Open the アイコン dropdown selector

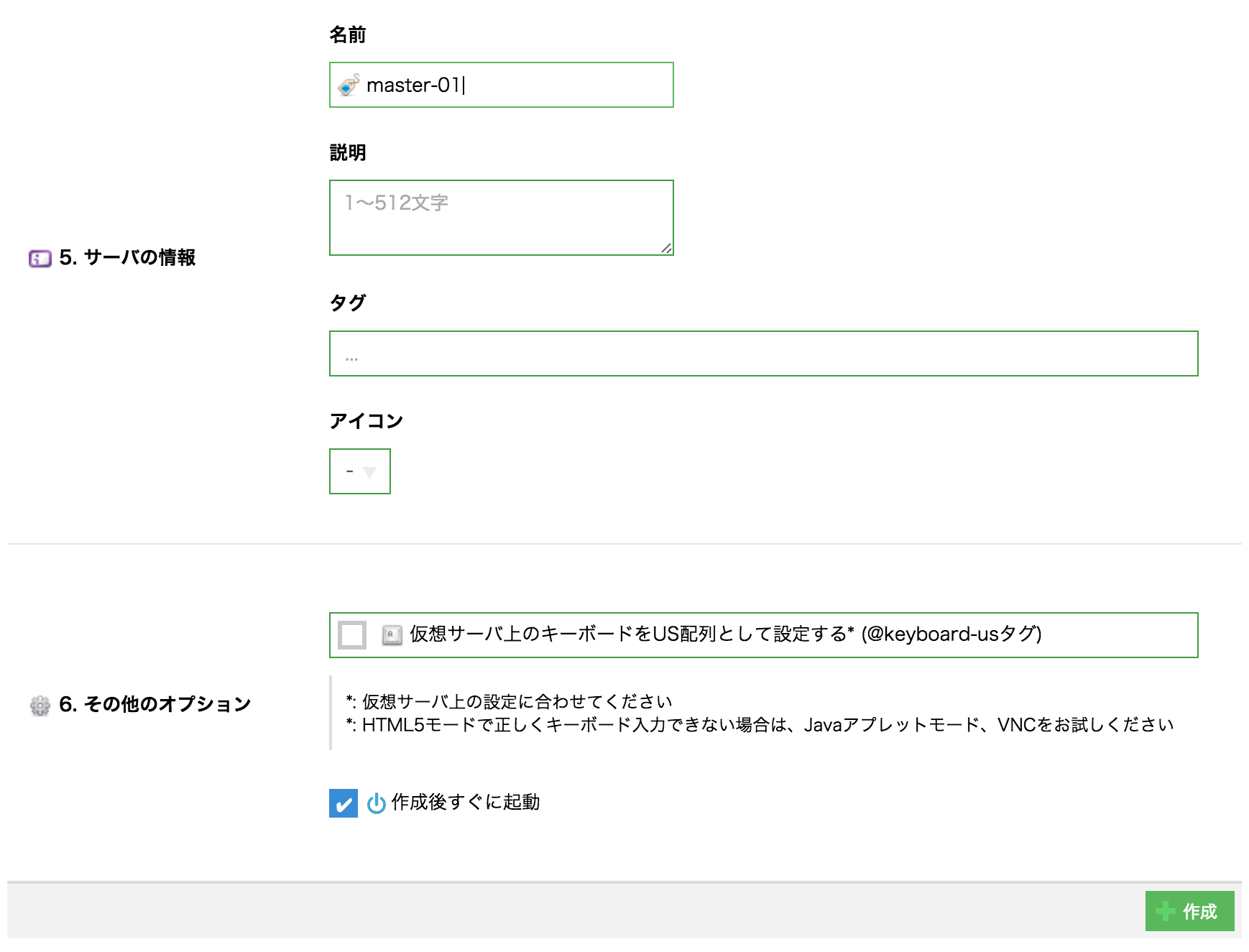359,471
